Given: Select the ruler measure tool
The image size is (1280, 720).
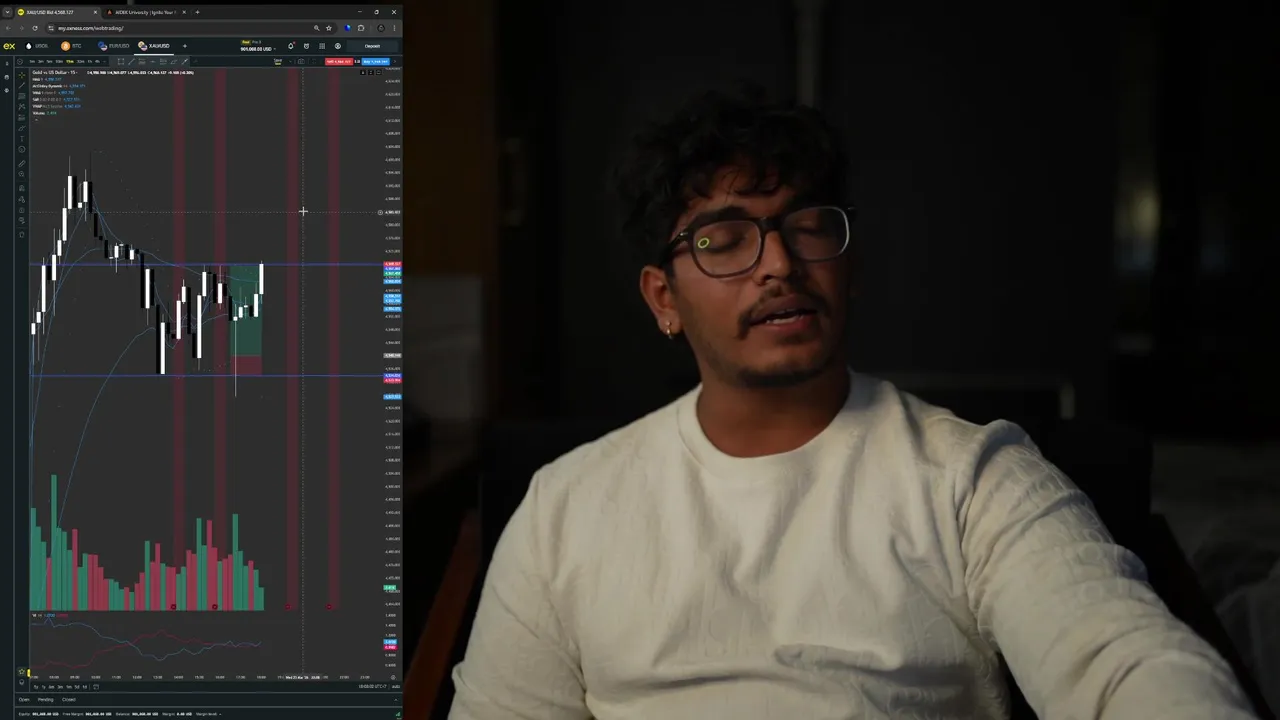Looking at the screenshot, I should tap(22, 163).
